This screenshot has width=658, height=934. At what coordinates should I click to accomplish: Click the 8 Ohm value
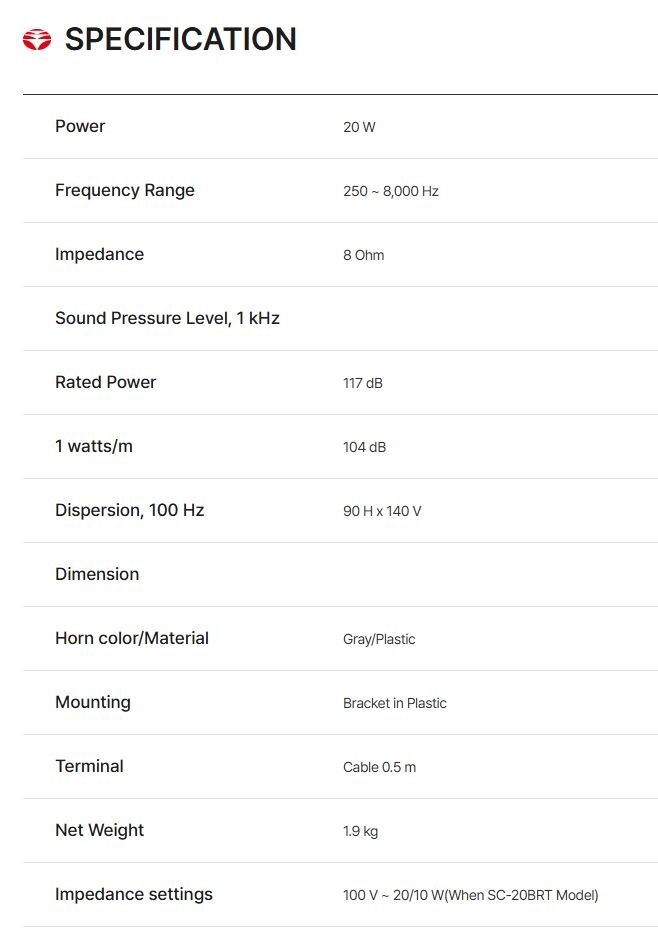363,255
